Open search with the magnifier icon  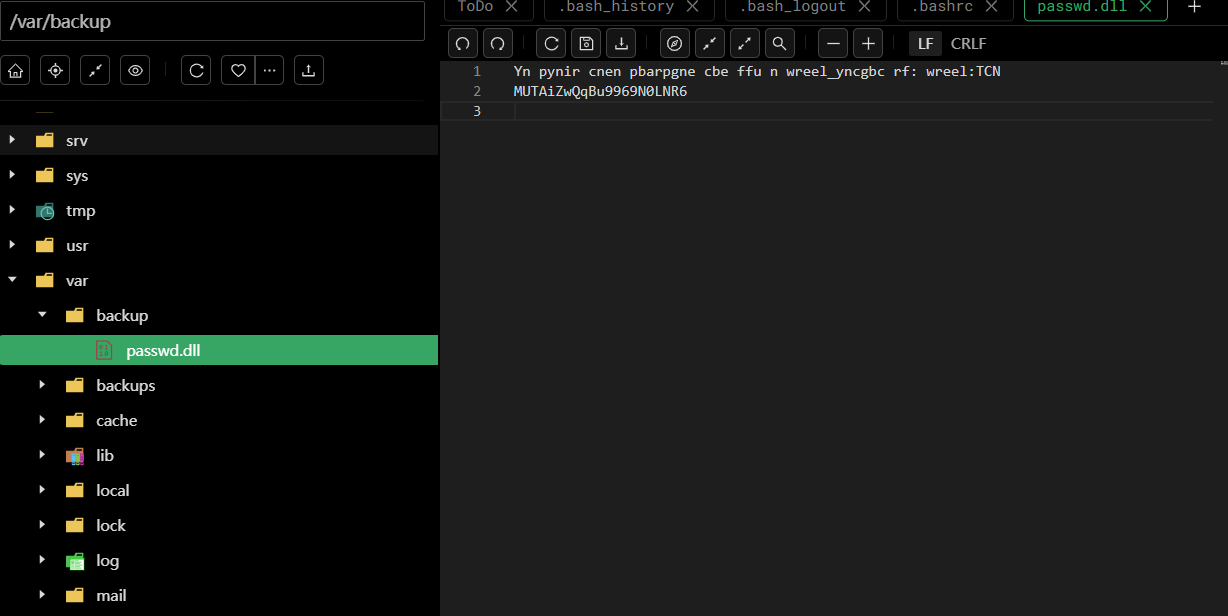[x=779, y=43]
